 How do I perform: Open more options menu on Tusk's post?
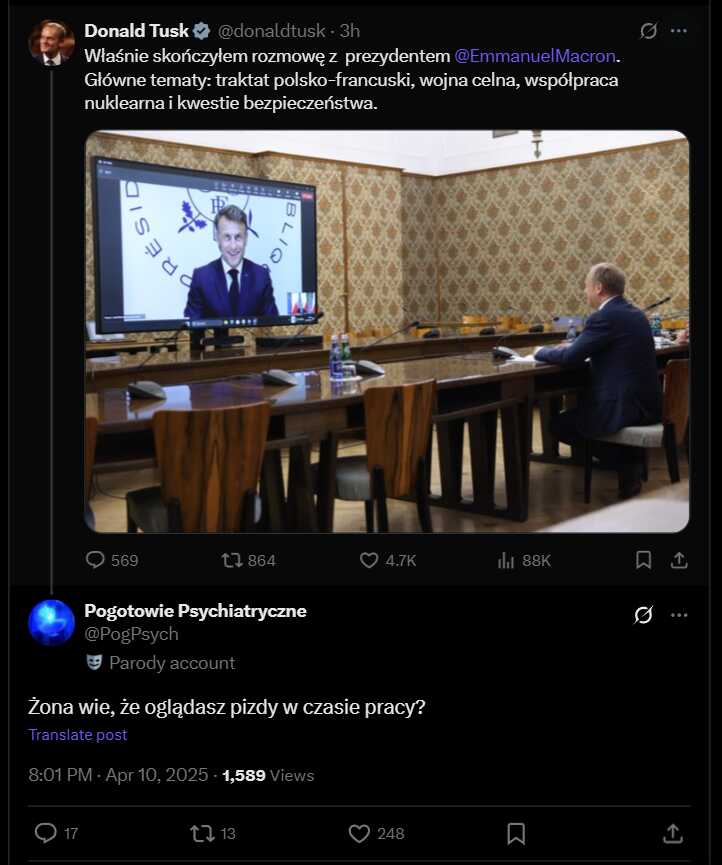click(679, 31)
